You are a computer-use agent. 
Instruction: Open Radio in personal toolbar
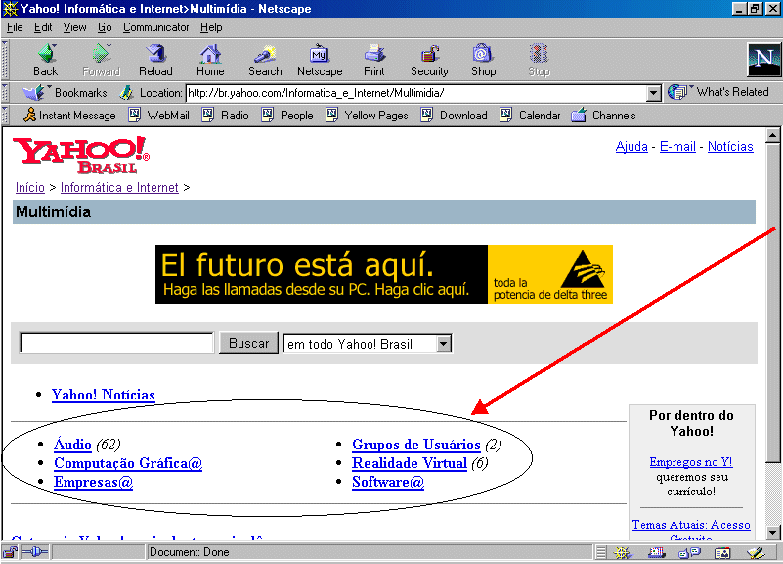click(x=225, y=115)
